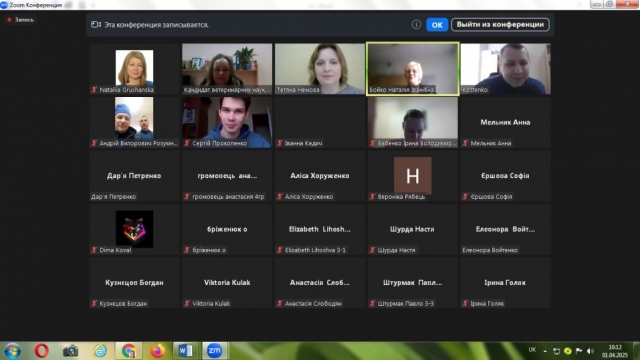The height and width of the screenshot is (360, 640).
Task: Select the Тетяна Немова video tile
Action: pos(320,69)
